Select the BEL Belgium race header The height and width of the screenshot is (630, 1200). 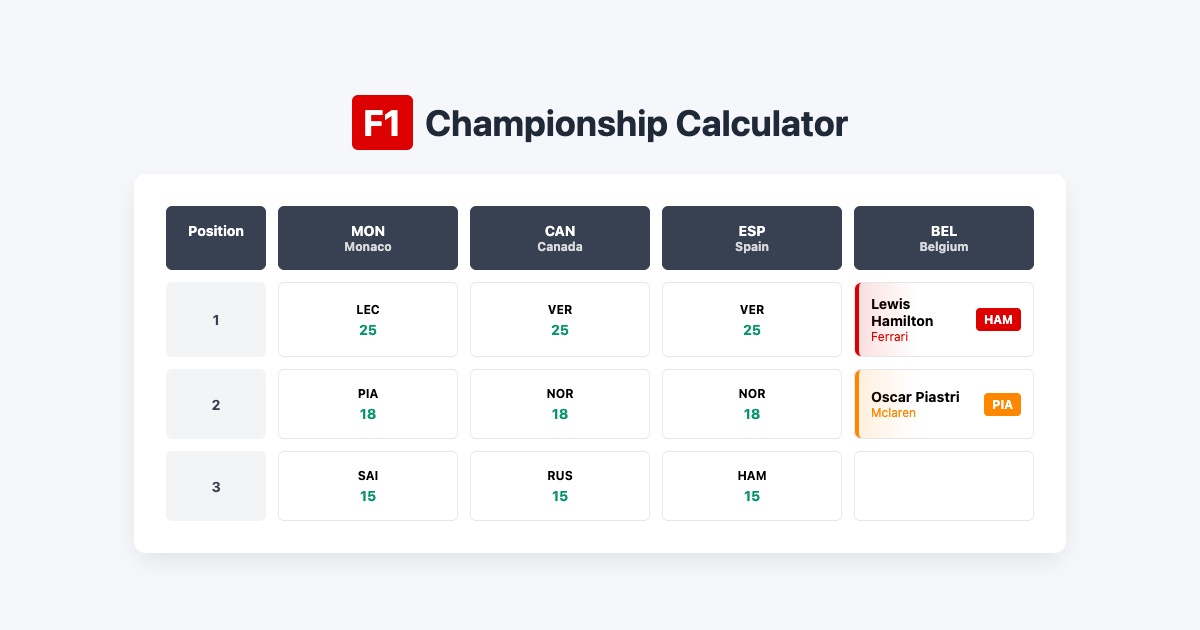944,238
